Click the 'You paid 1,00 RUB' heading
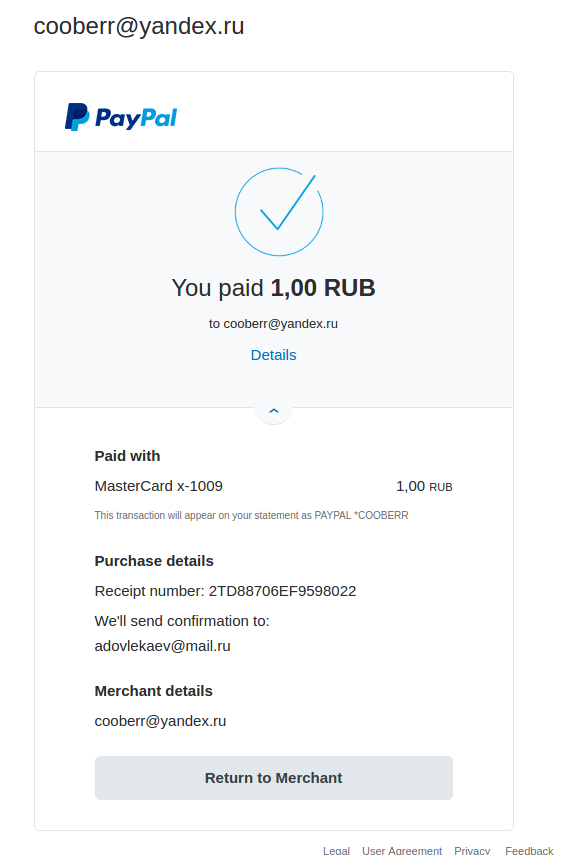 [x=274, y=288]
